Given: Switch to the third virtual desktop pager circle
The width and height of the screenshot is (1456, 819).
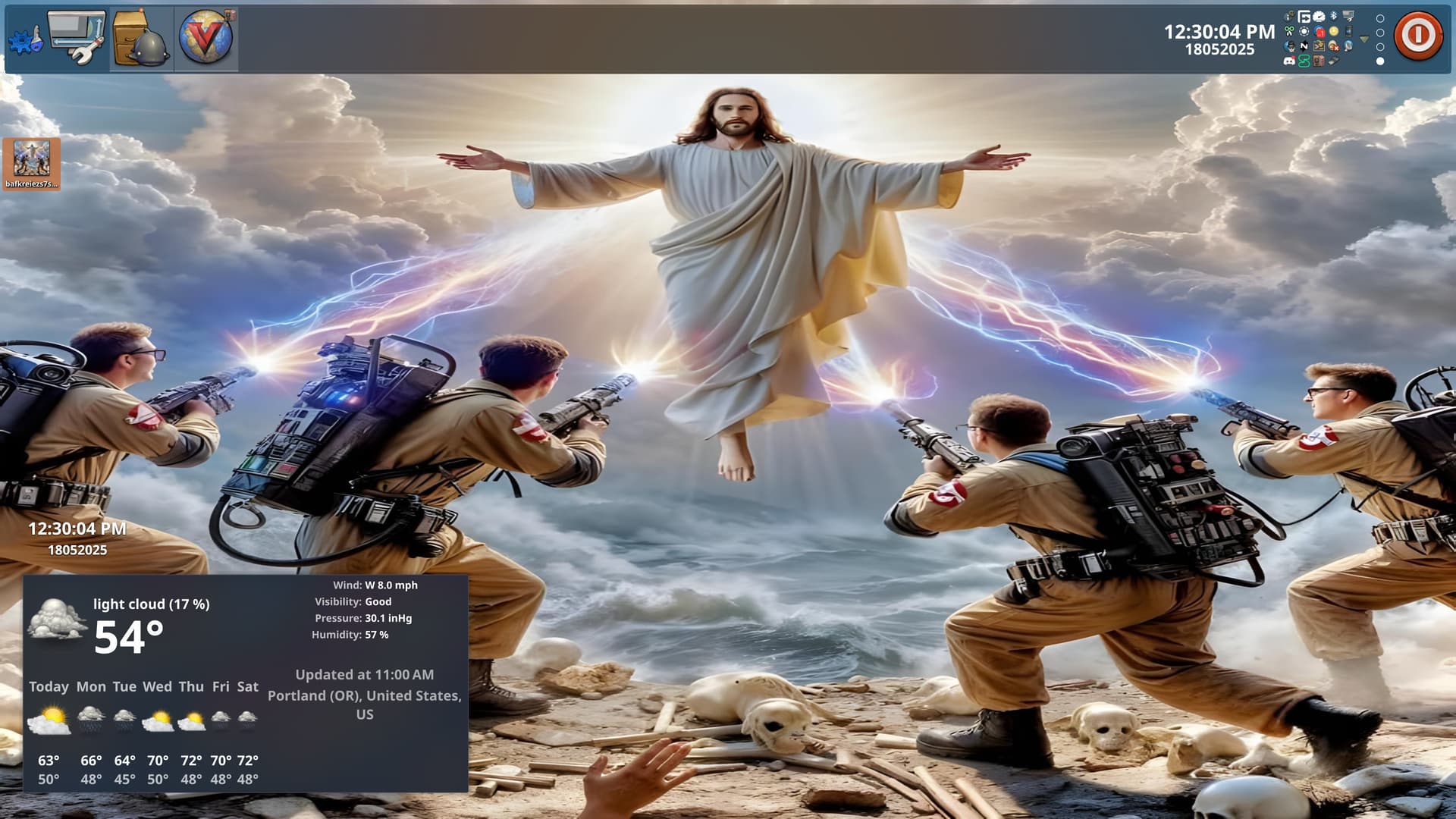Looking at the screenshot, I should point(1380,47).
